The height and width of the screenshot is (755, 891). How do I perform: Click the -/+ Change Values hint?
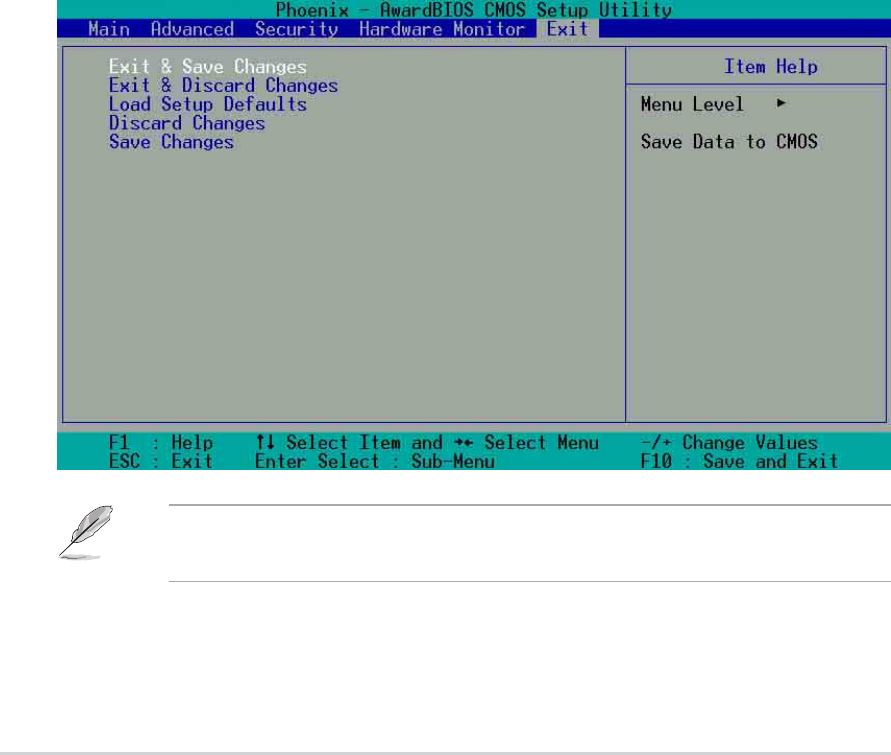click(x=729, y=443)
